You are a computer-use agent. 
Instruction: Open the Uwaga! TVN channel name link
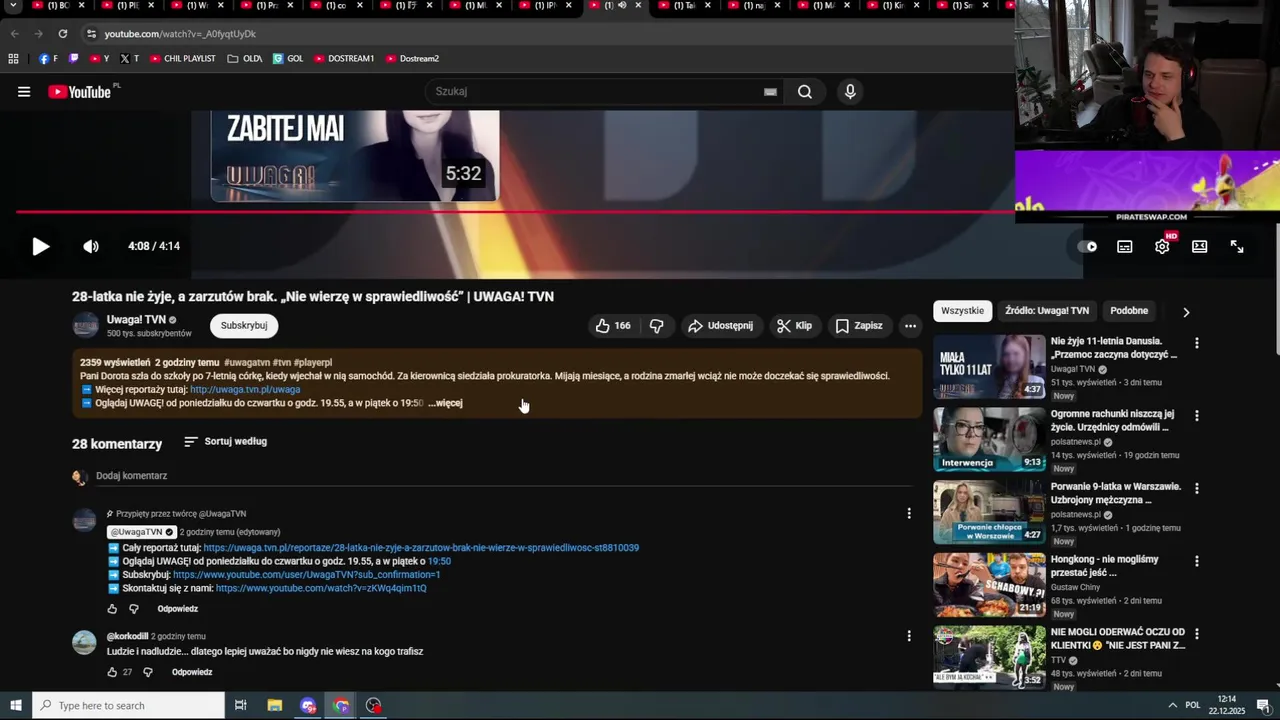[x=136, y=320]
